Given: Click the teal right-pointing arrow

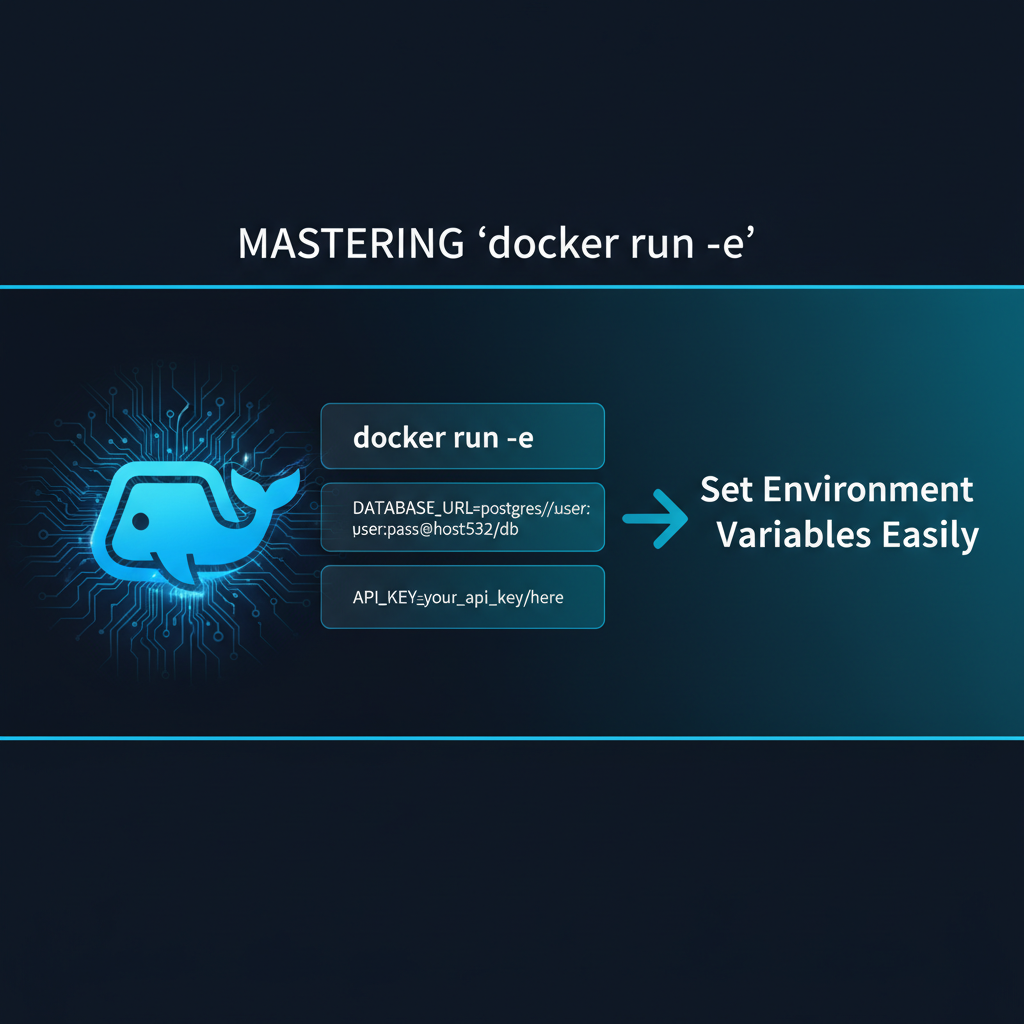Looking at the screenshot, I should click(x=655, y=519).
